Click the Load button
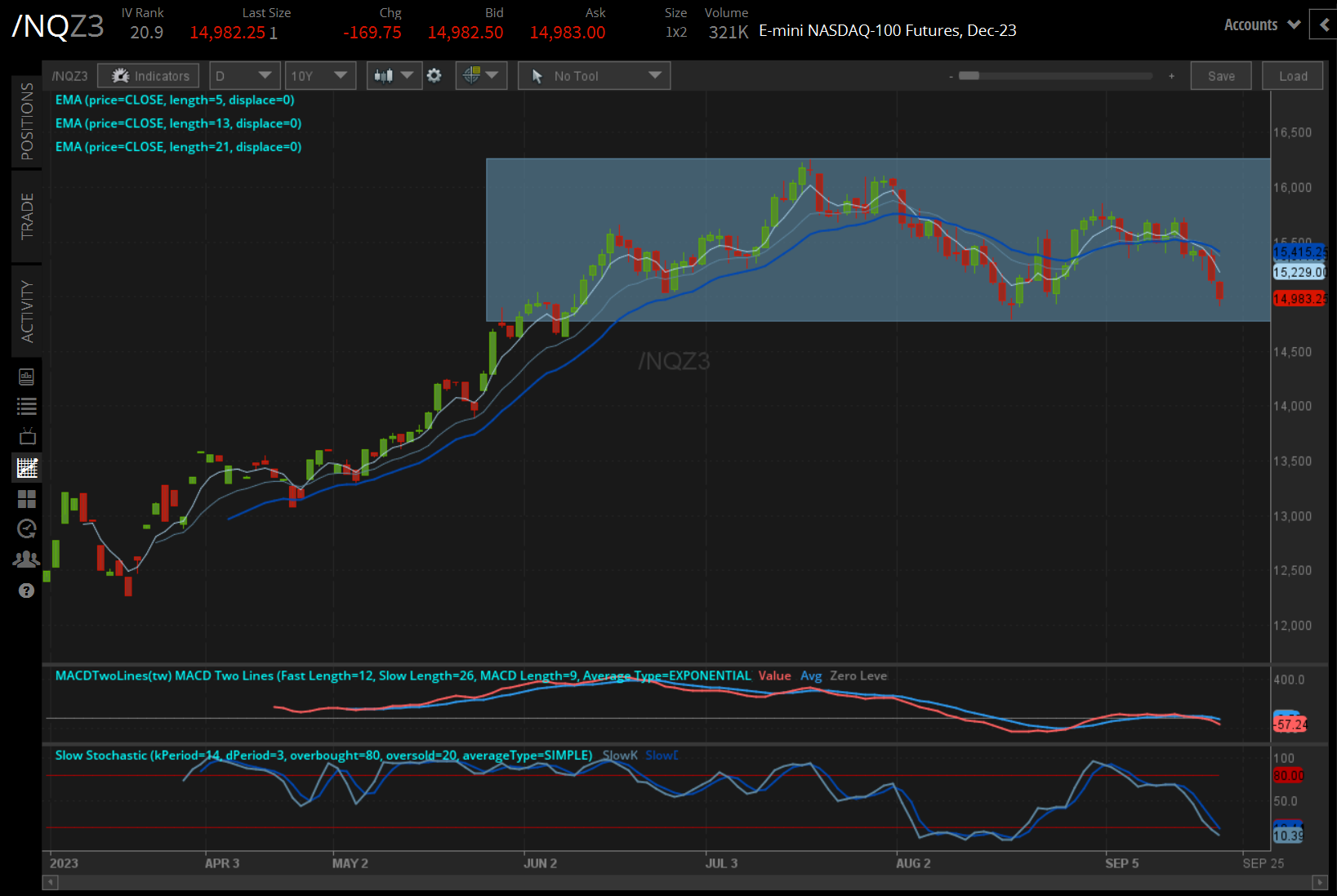This screenshot has width=1337, height=896. [1292, 75]
